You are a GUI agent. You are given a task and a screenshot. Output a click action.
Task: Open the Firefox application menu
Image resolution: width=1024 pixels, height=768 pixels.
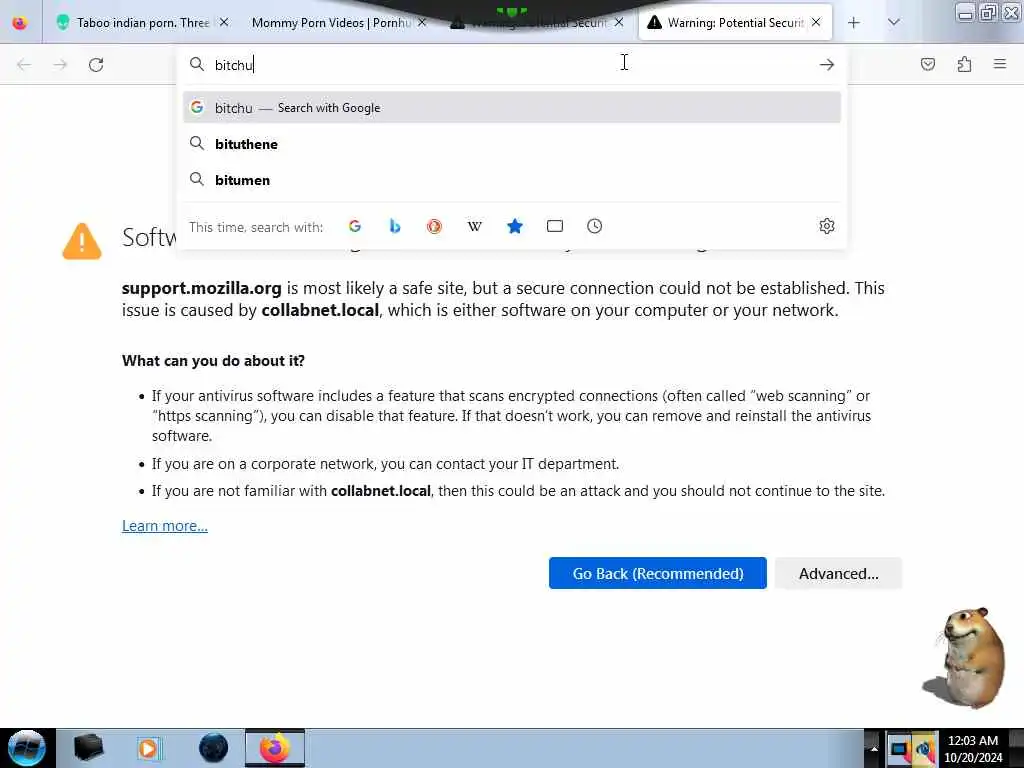pyautogui.click(x=1000, y=64)
